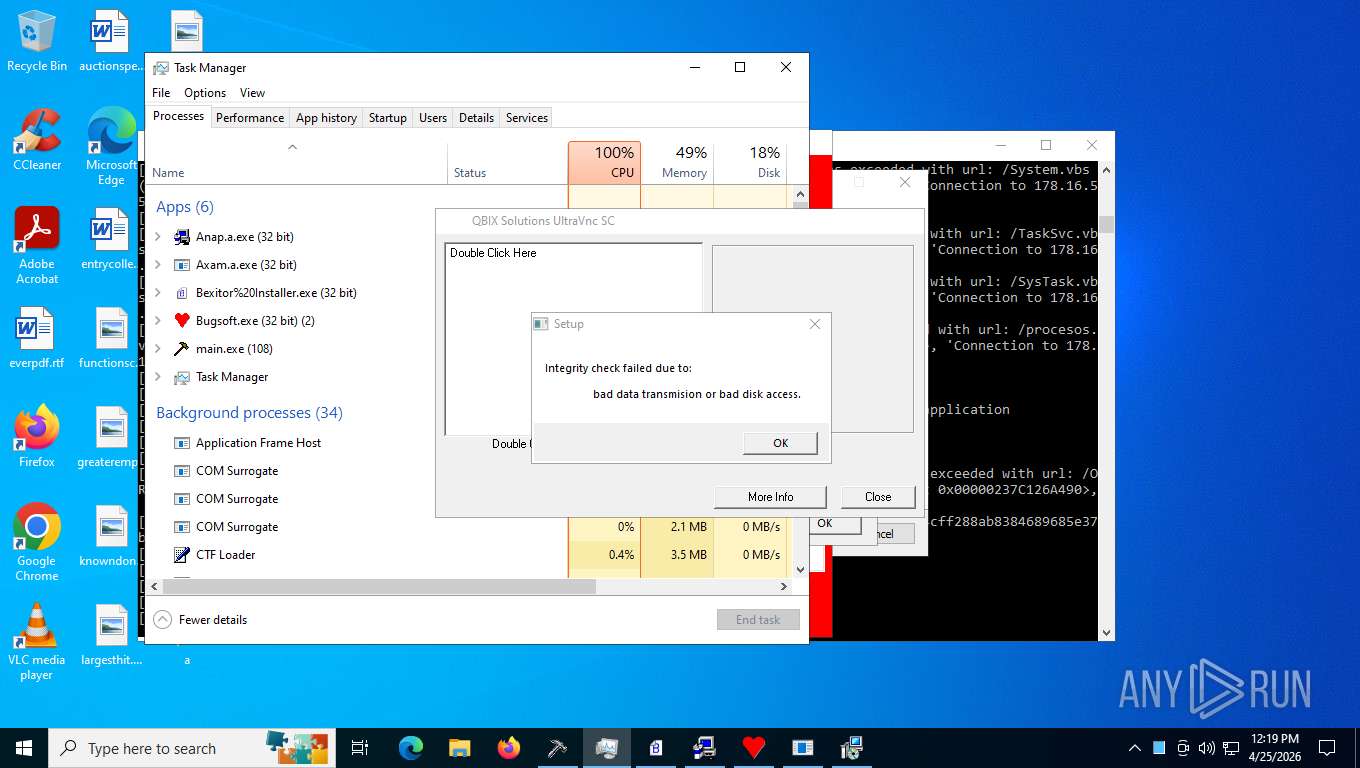Screen dimensions: 1360x768
Task: Click the volume icon in the system tray
Action: 1206,748
